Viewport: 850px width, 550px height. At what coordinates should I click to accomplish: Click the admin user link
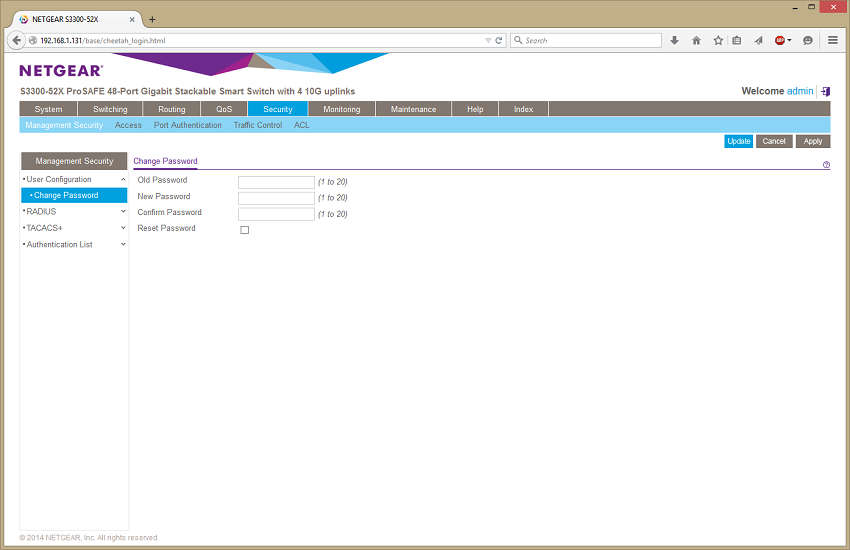coord(800,91)
